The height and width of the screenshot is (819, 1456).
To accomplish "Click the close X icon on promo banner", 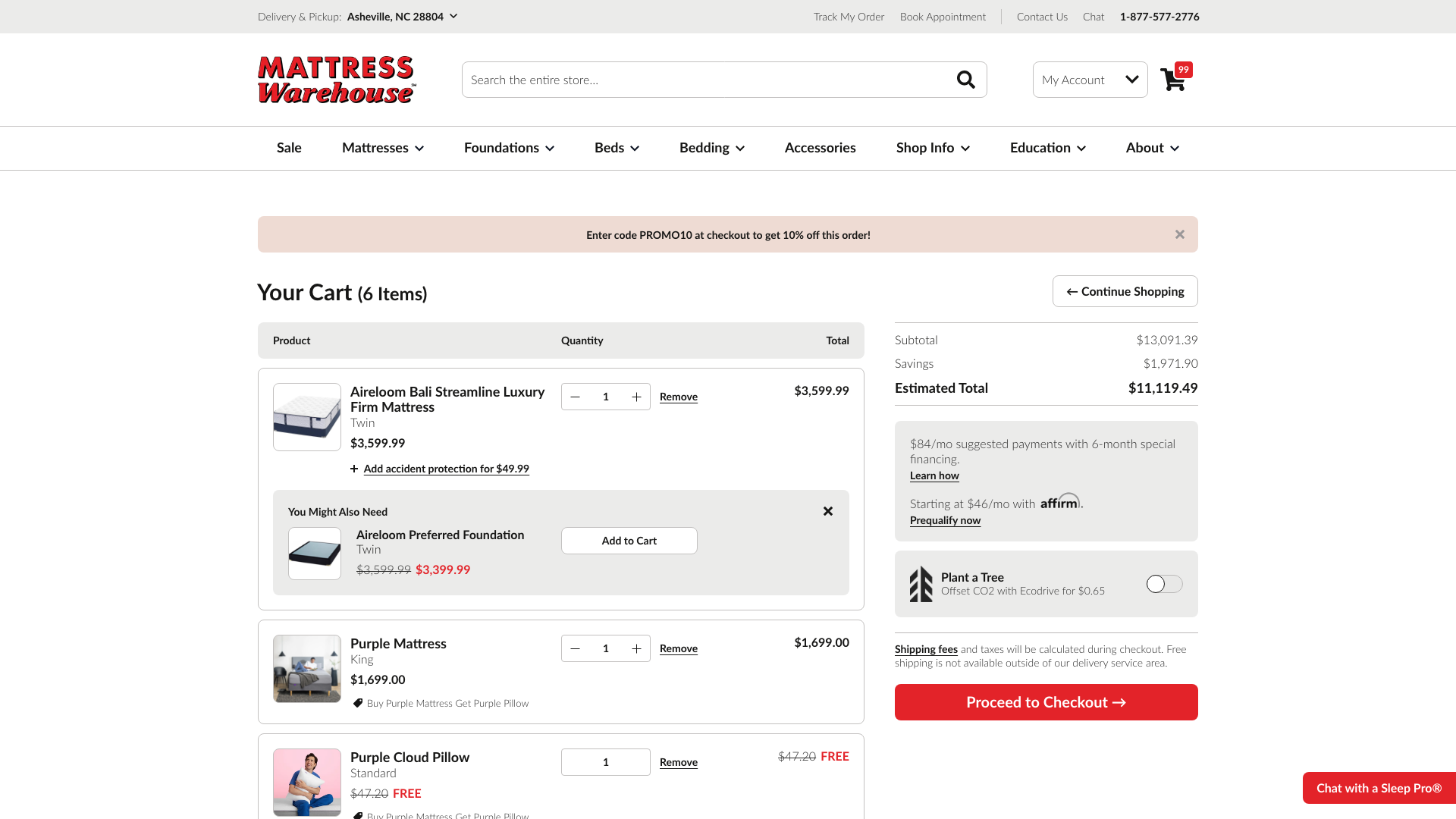I will point(1180,234).
